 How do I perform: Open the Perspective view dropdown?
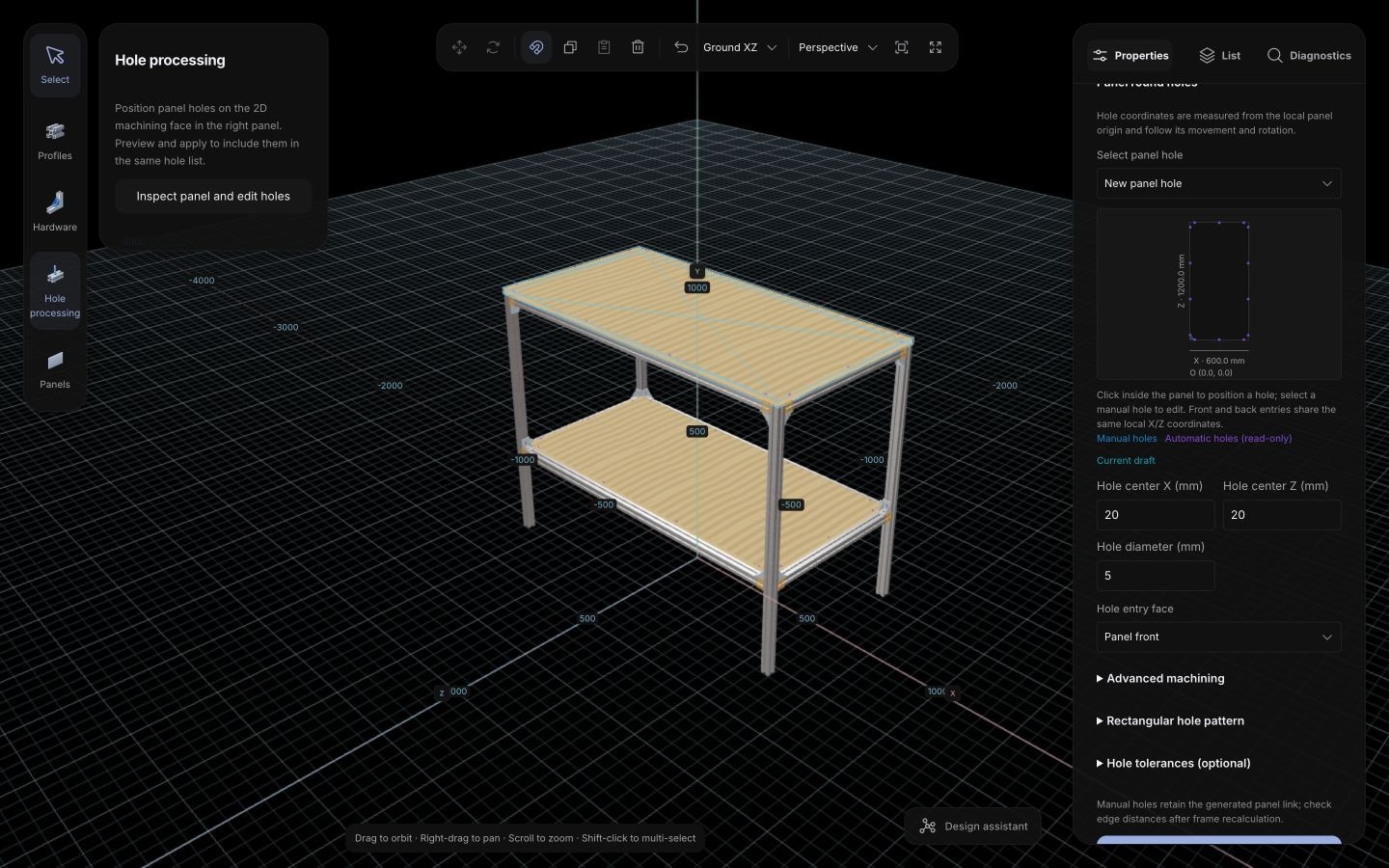837,47
